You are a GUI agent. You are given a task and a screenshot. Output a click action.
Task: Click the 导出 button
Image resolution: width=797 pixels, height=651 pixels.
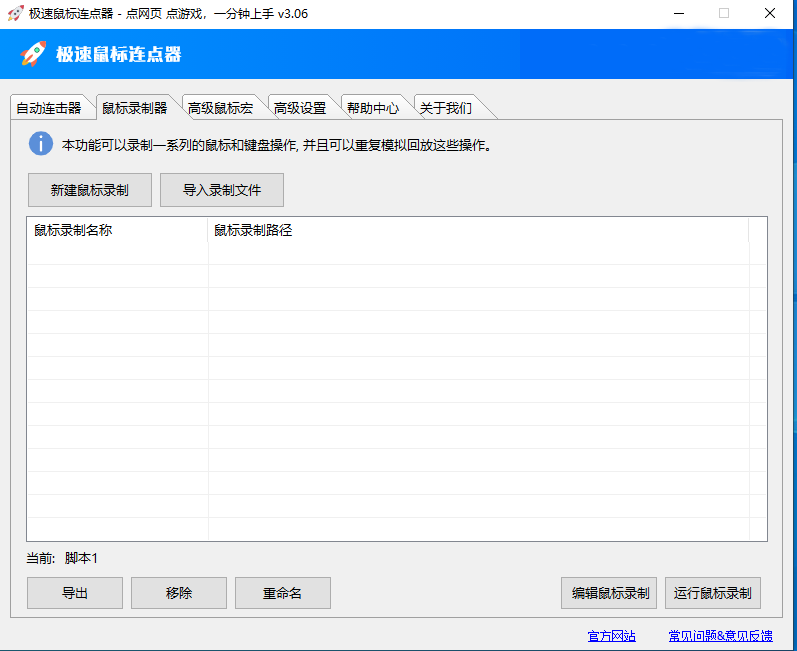point(75,593)
